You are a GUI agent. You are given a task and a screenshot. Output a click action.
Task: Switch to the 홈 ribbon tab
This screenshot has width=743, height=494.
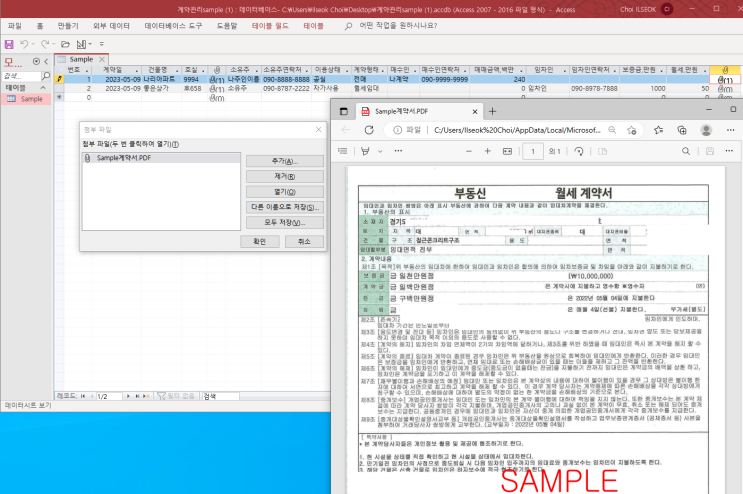coord(40,26)
